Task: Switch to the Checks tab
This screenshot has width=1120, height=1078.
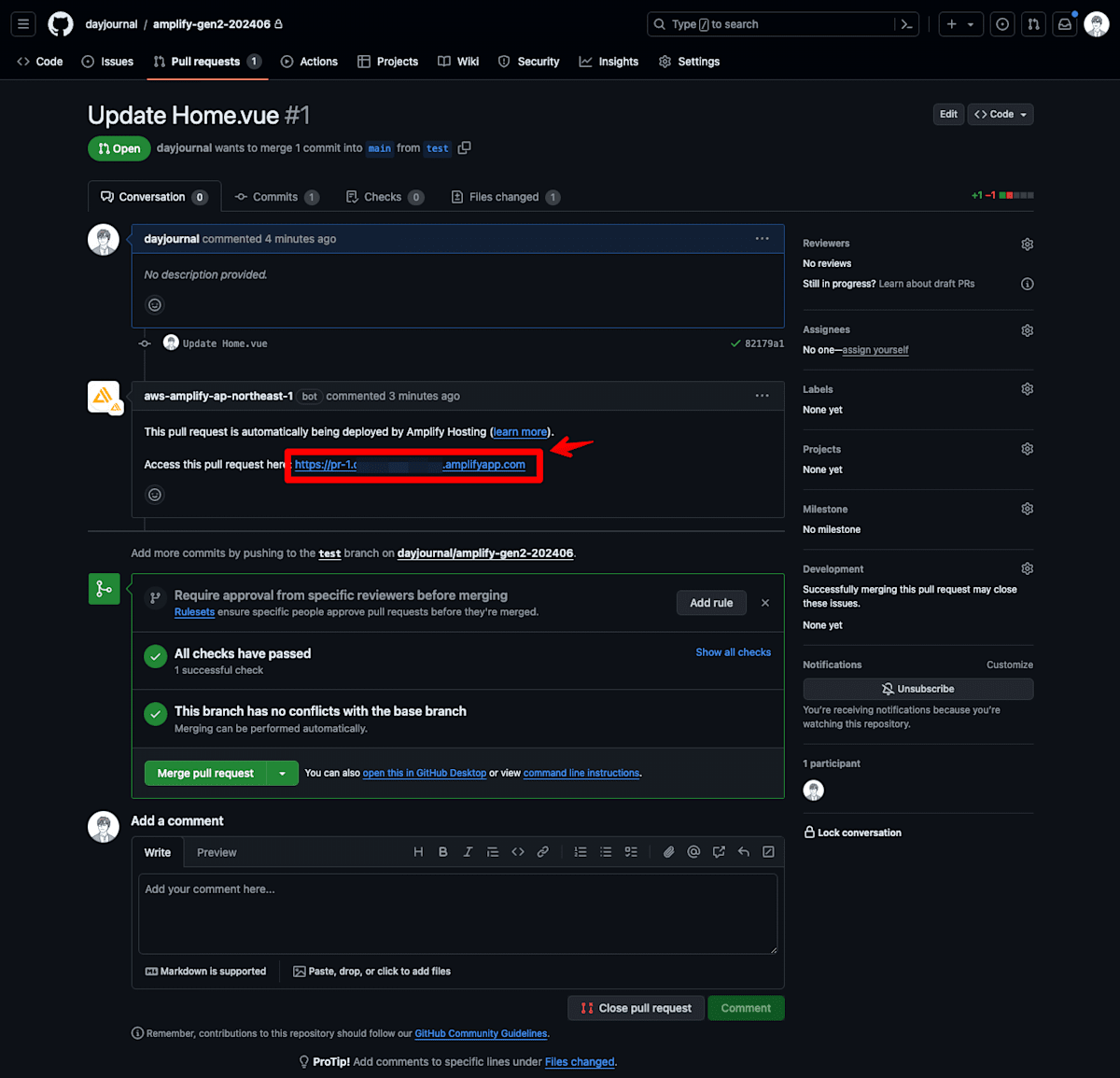Action: pos(385,197)
